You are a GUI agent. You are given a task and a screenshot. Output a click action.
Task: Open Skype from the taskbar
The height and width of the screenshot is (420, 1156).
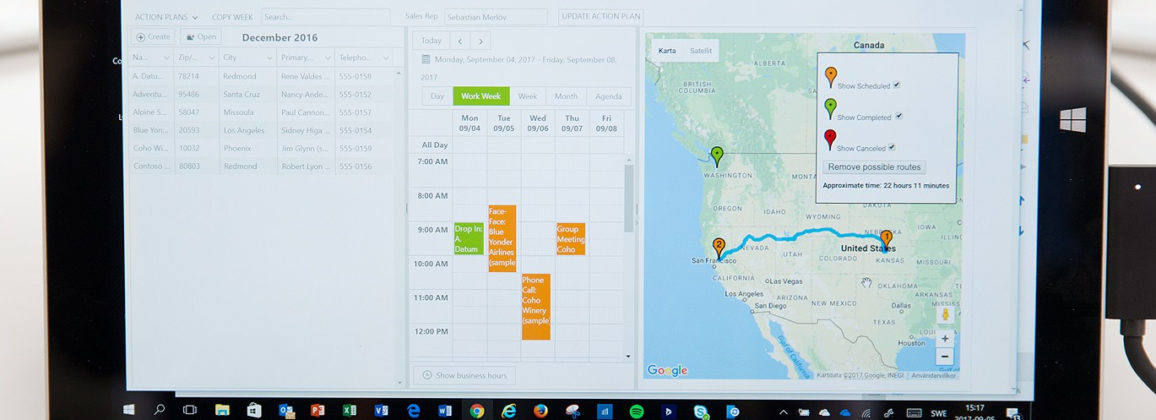(700, 412)
